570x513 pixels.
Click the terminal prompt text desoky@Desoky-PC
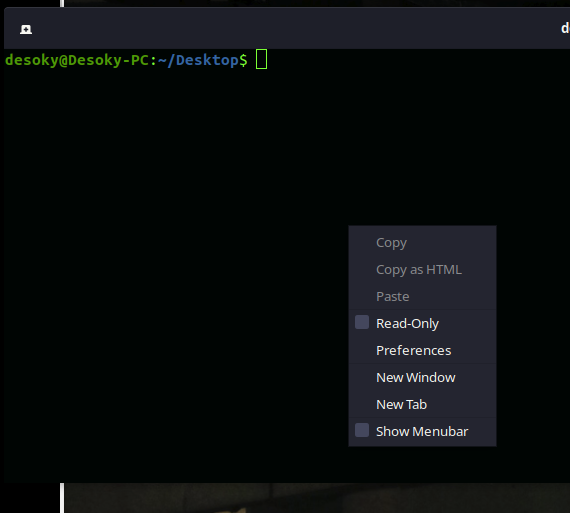pos(77,60)
